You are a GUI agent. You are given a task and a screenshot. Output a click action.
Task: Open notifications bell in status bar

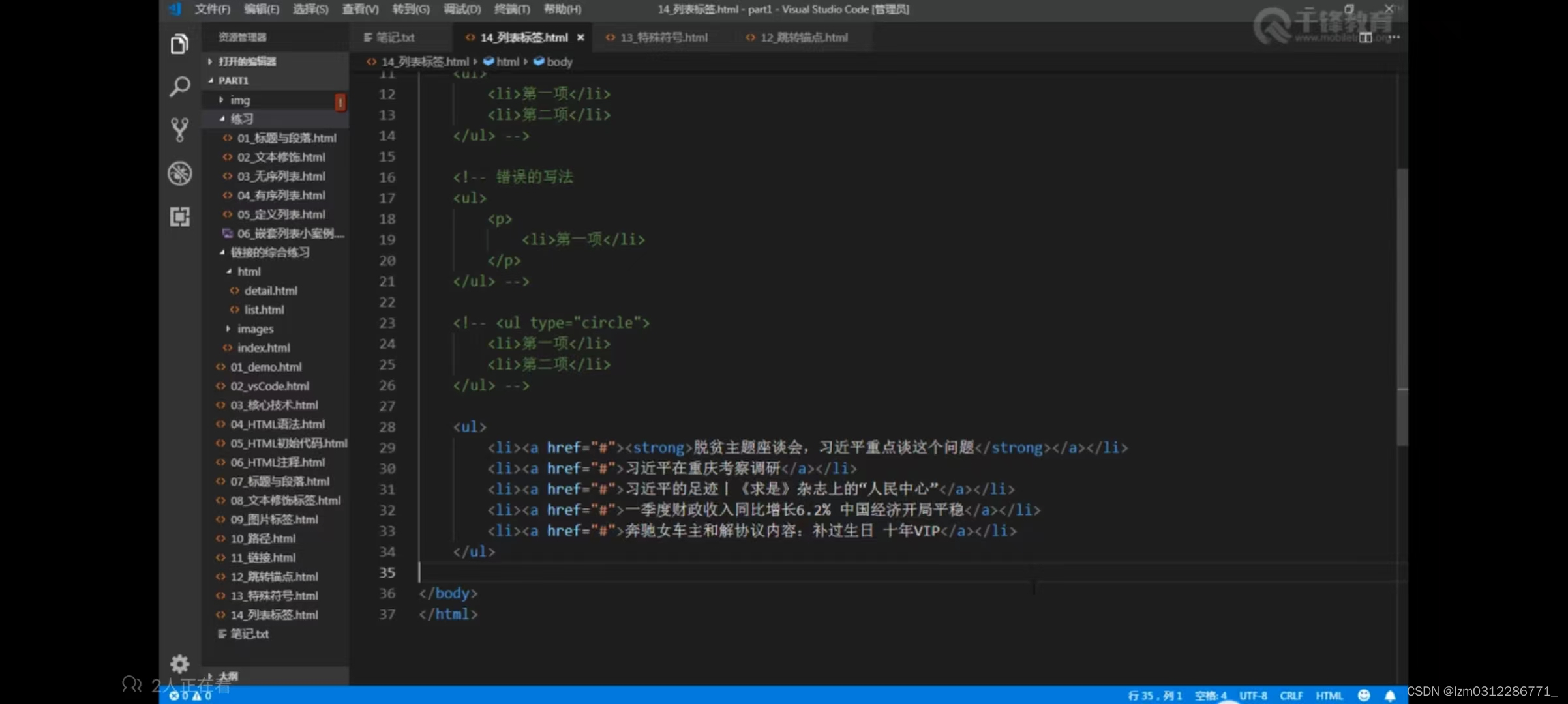[x=1390, y=696]
